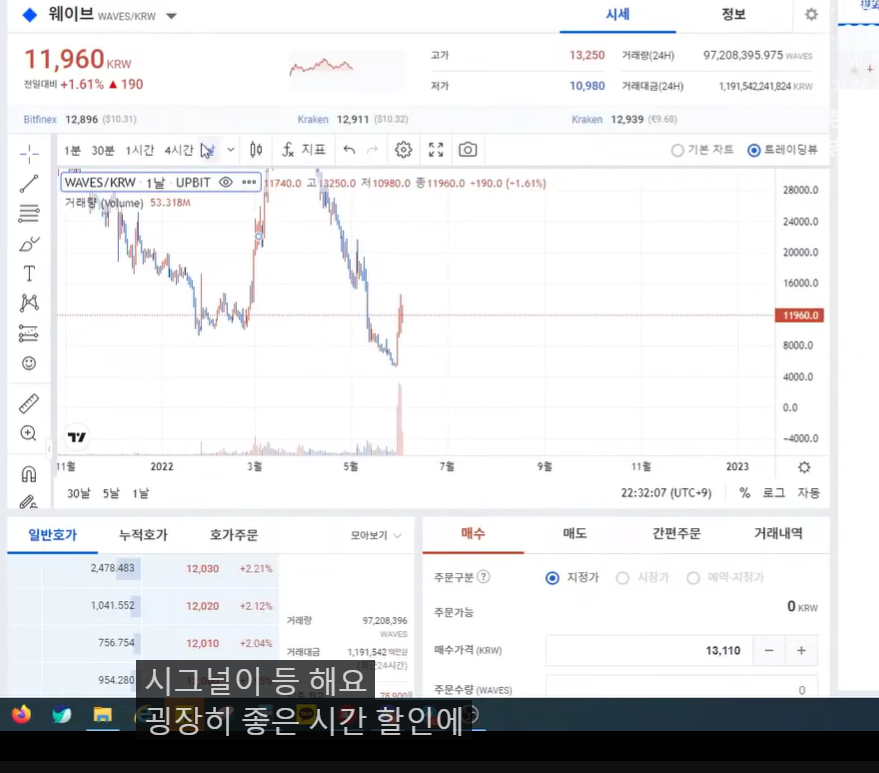The image size is (879, 773).
Task: Click the 22:32:07 (UTC+9) timezone
Action: coord(666,493)
